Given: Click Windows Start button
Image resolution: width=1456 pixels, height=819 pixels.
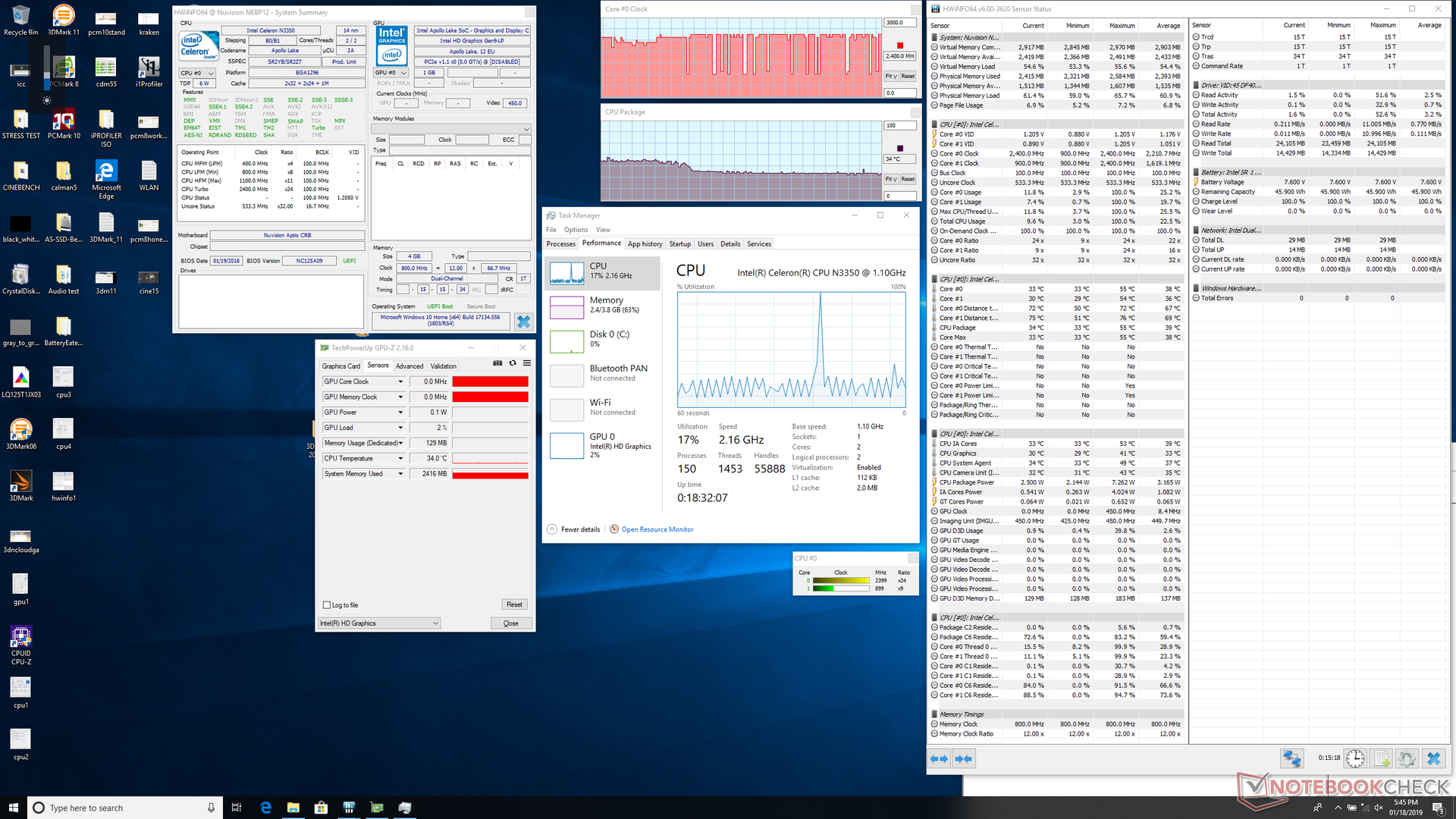Looking at the screenshot, I should (x=13, y=808).
